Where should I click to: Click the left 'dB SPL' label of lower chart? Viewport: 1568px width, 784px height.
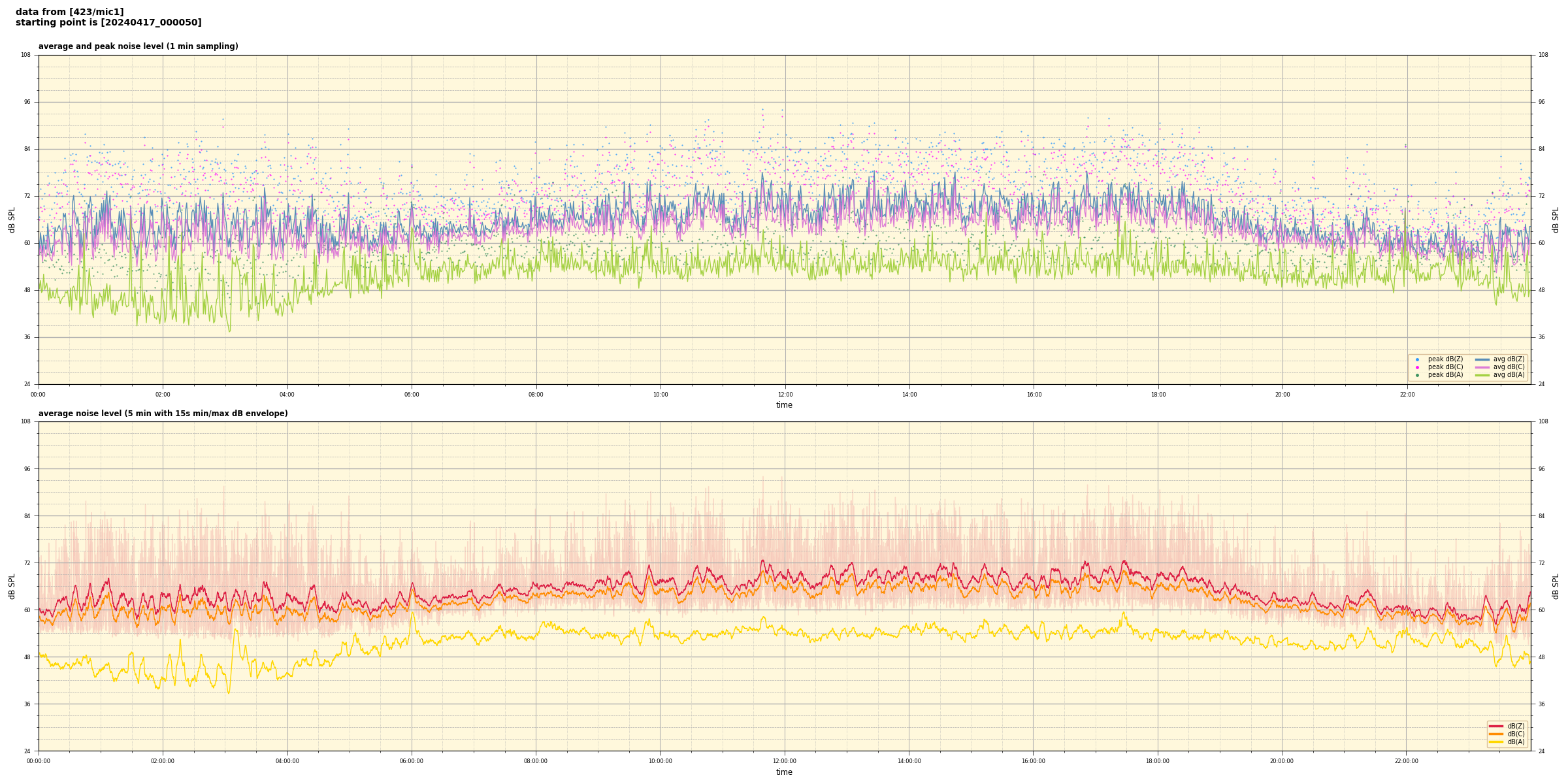point(12,586)
